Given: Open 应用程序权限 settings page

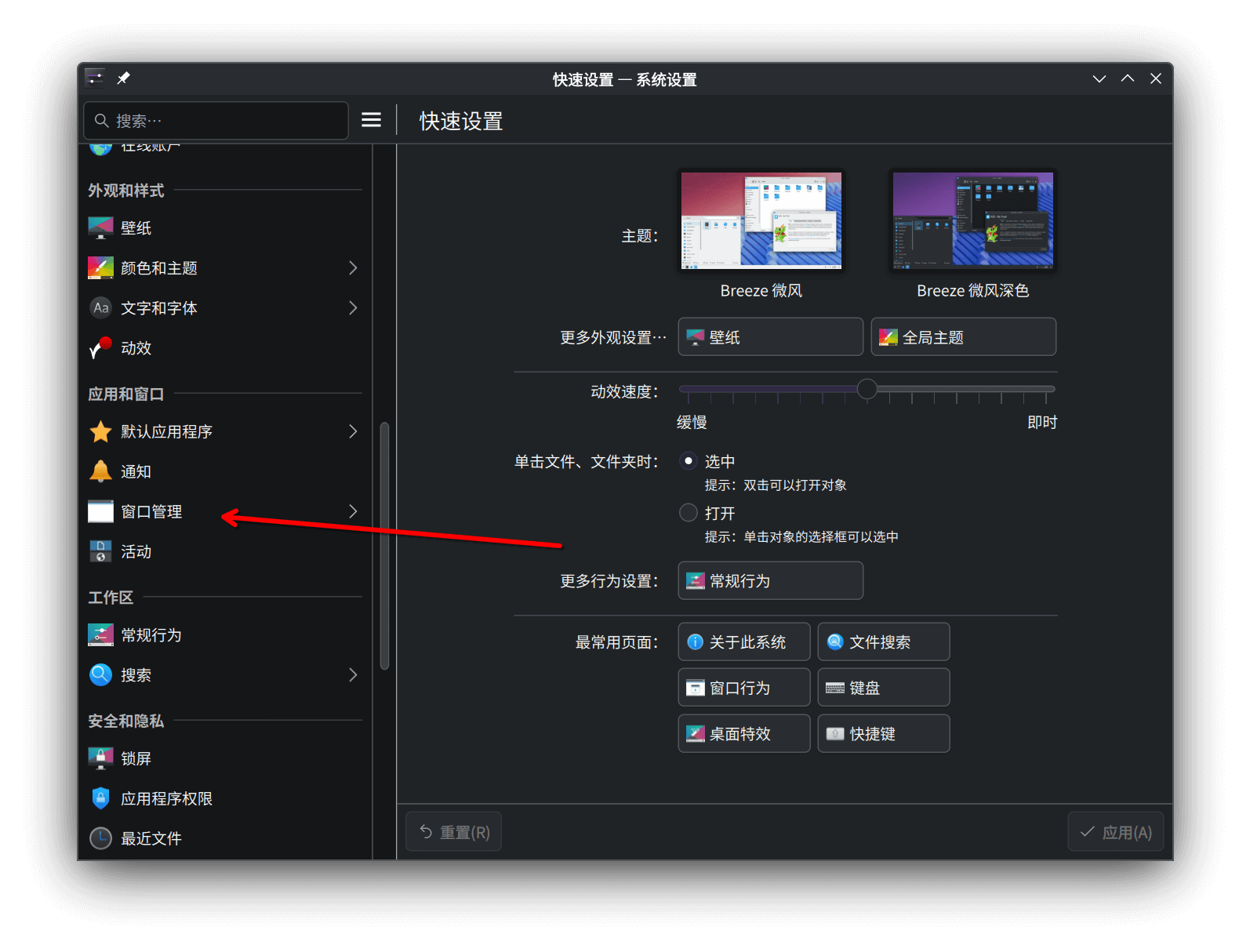Looking at the screenshot, I should pyautogui.click(x=224, y=799).
